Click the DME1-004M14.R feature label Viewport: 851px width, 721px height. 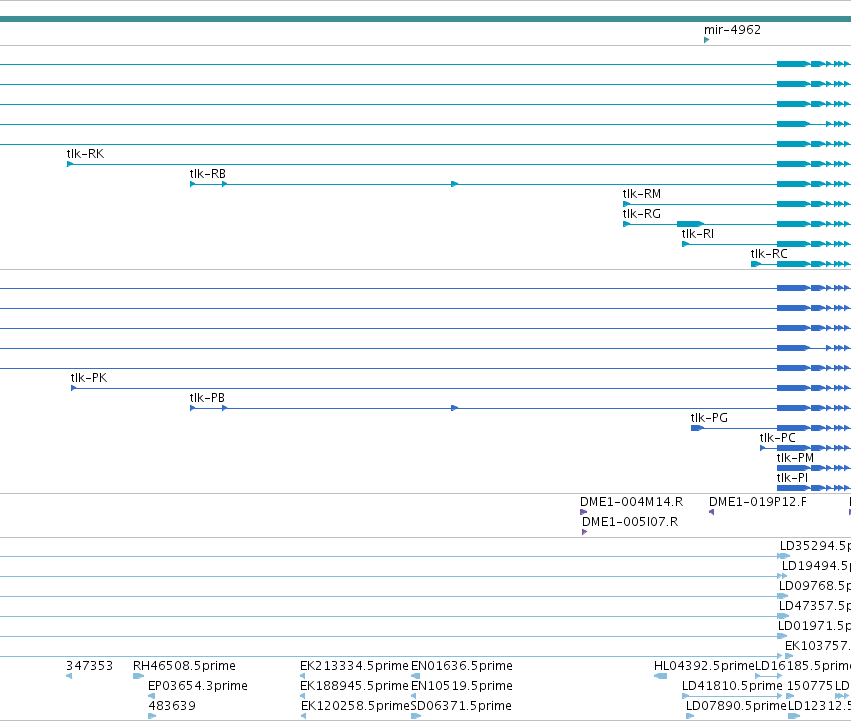631,502
